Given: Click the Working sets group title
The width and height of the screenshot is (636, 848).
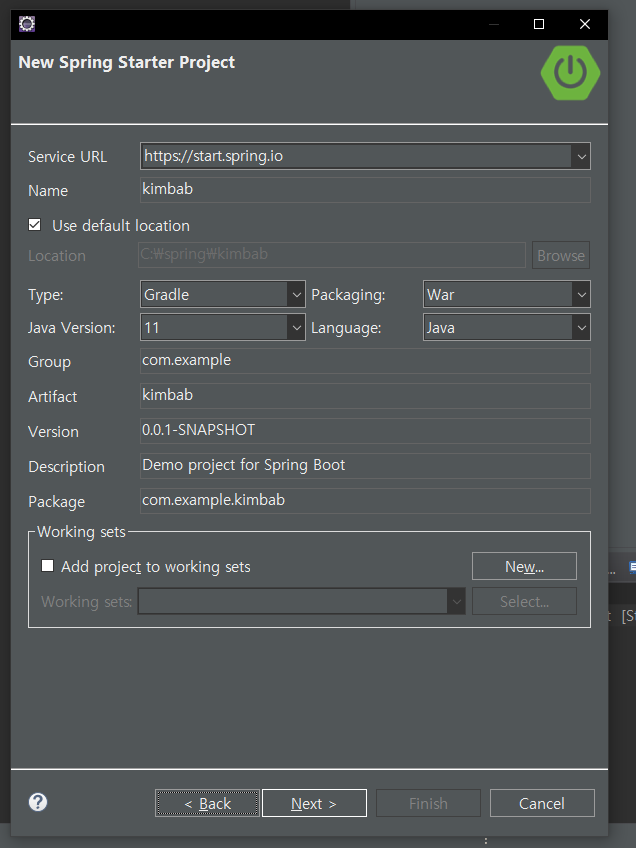Looking at the screenshot, I should coord(81,532).
